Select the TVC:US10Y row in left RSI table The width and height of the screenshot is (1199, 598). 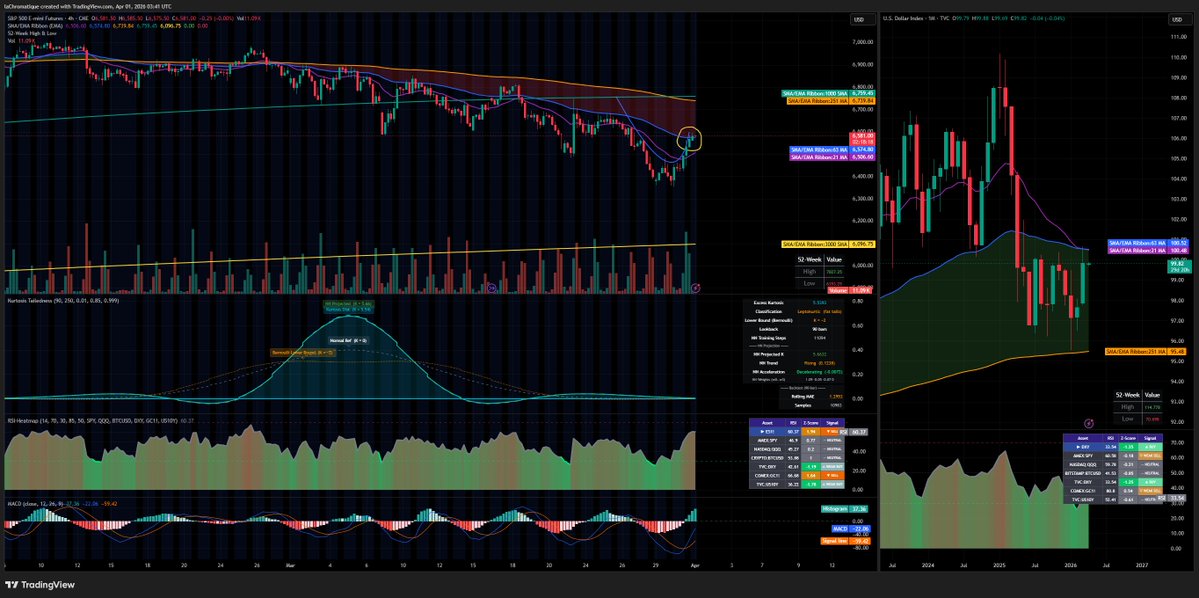pos(796,484)
